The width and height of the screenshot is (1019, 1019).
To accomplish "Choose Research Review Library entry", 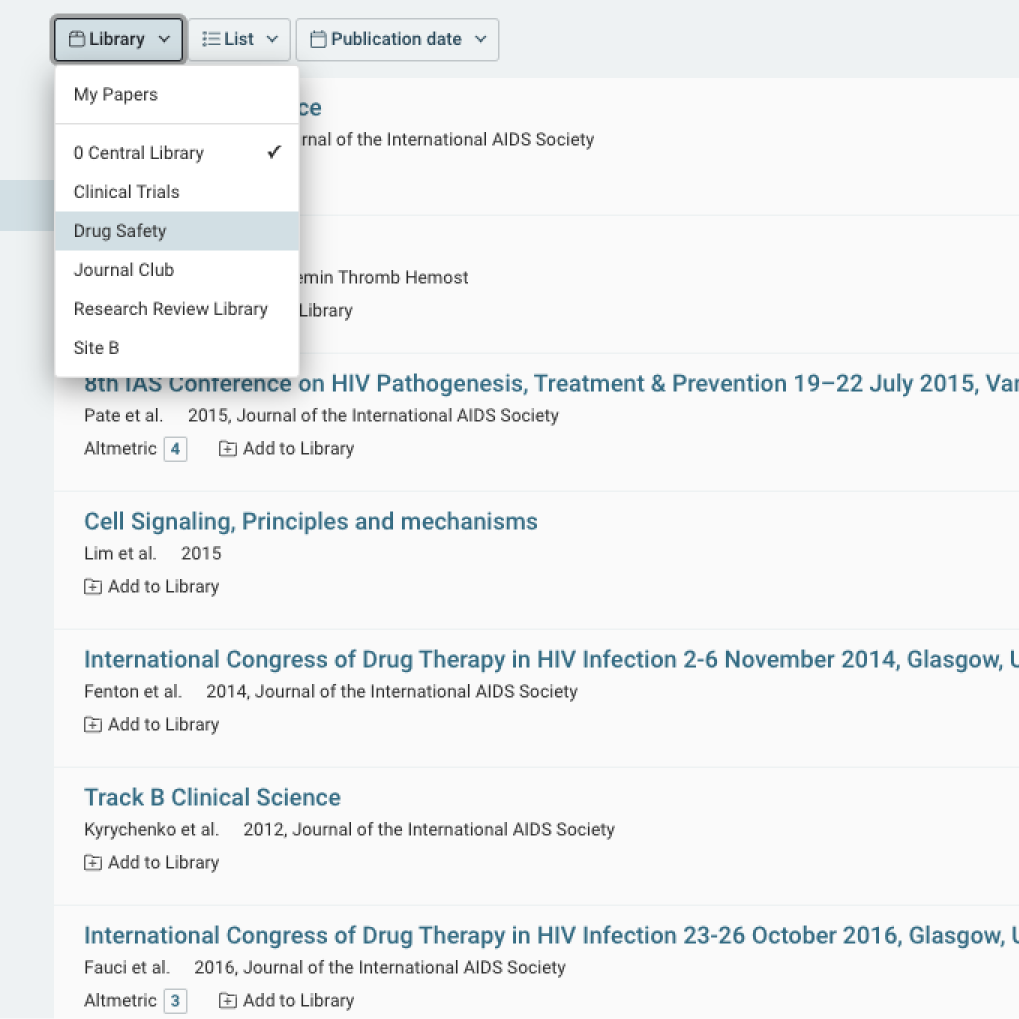I will pos(171,309).
